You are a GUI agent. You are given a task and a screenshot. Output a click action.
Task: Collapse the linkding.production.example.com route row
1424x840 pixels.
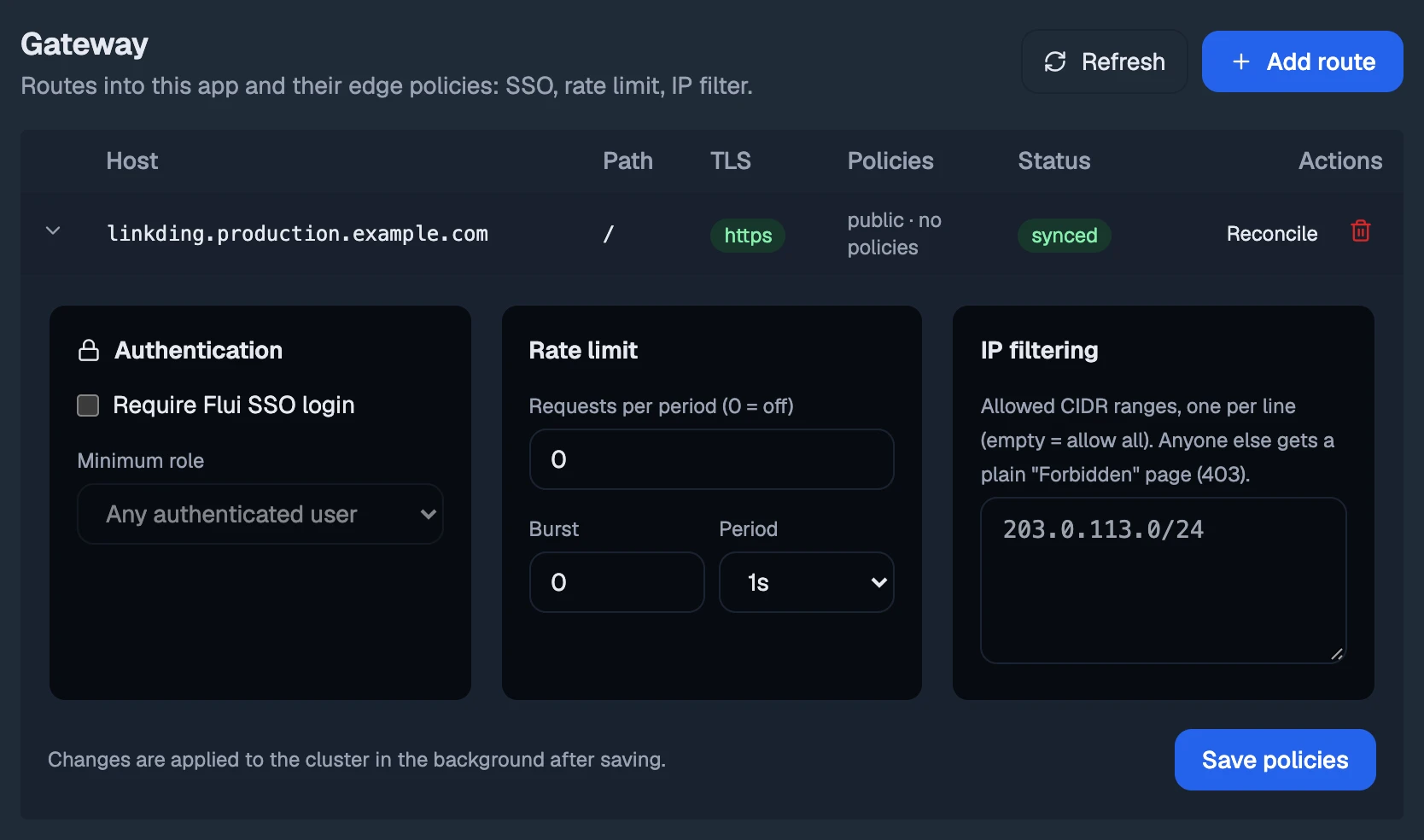(53, 230)
